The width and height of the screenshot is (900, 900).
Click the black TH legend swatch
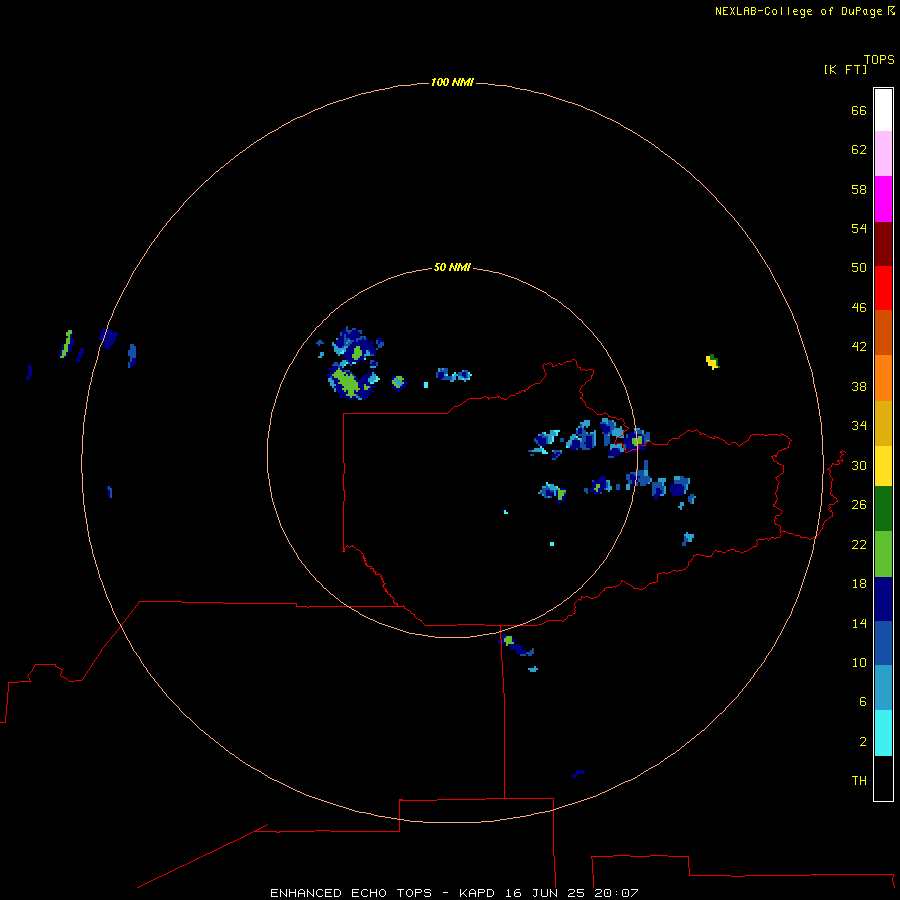click(883, 778)
